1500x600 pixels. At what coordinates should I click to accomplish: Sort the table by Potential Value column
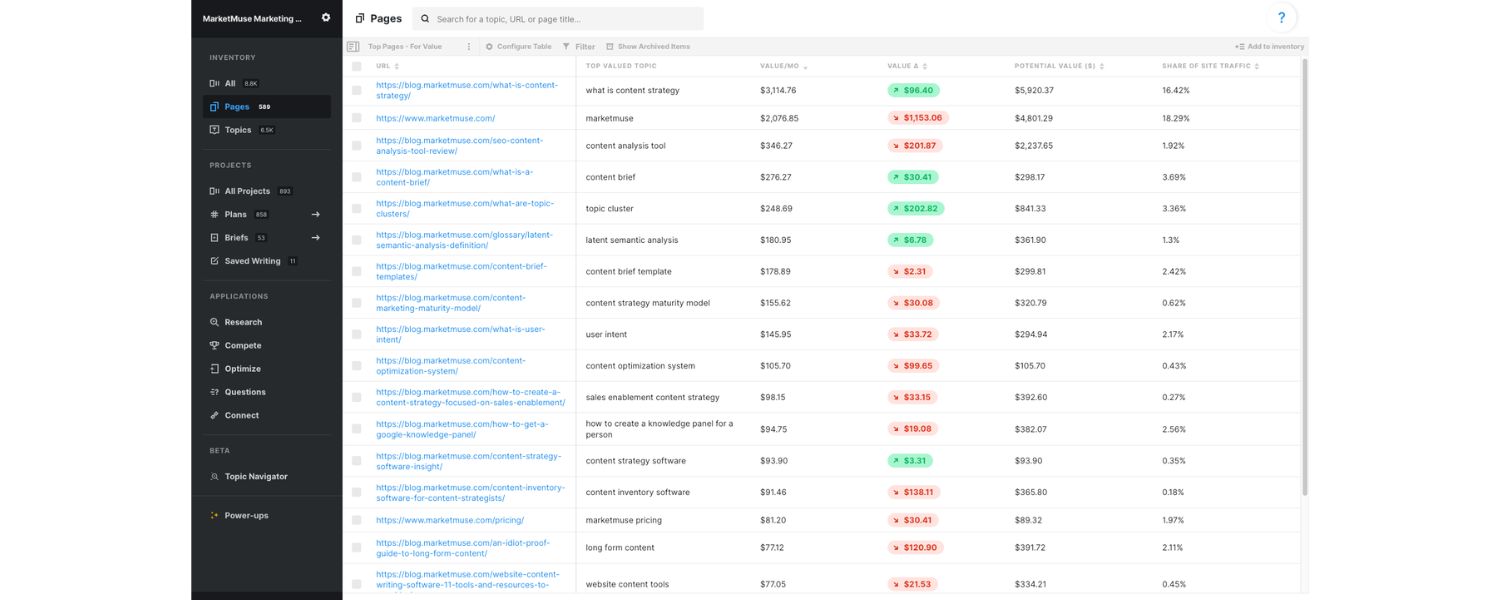pos(1102,64)
